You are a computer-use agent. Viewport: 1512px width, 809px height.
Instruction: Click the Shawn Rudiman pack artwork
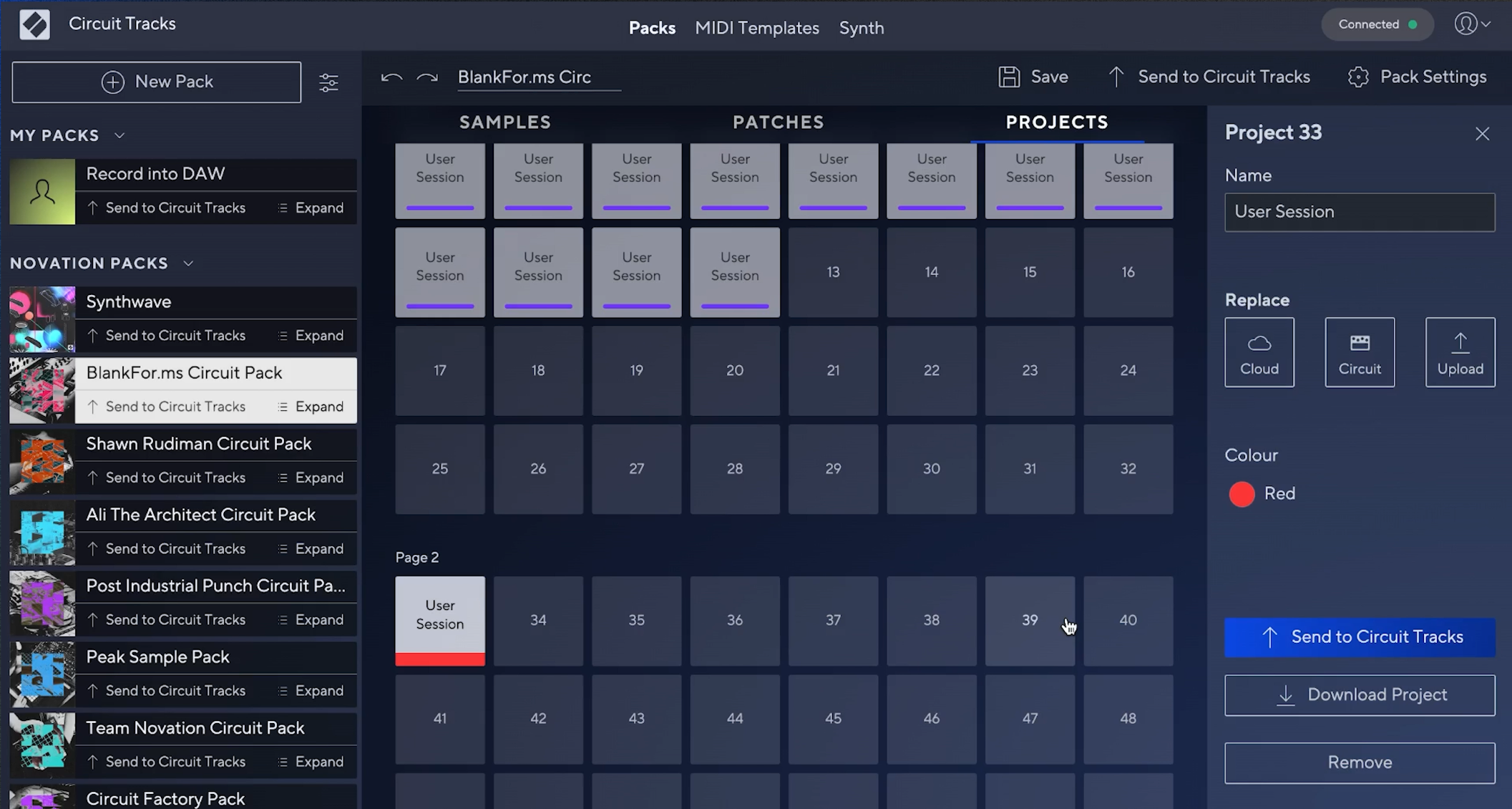click(42, 462)
